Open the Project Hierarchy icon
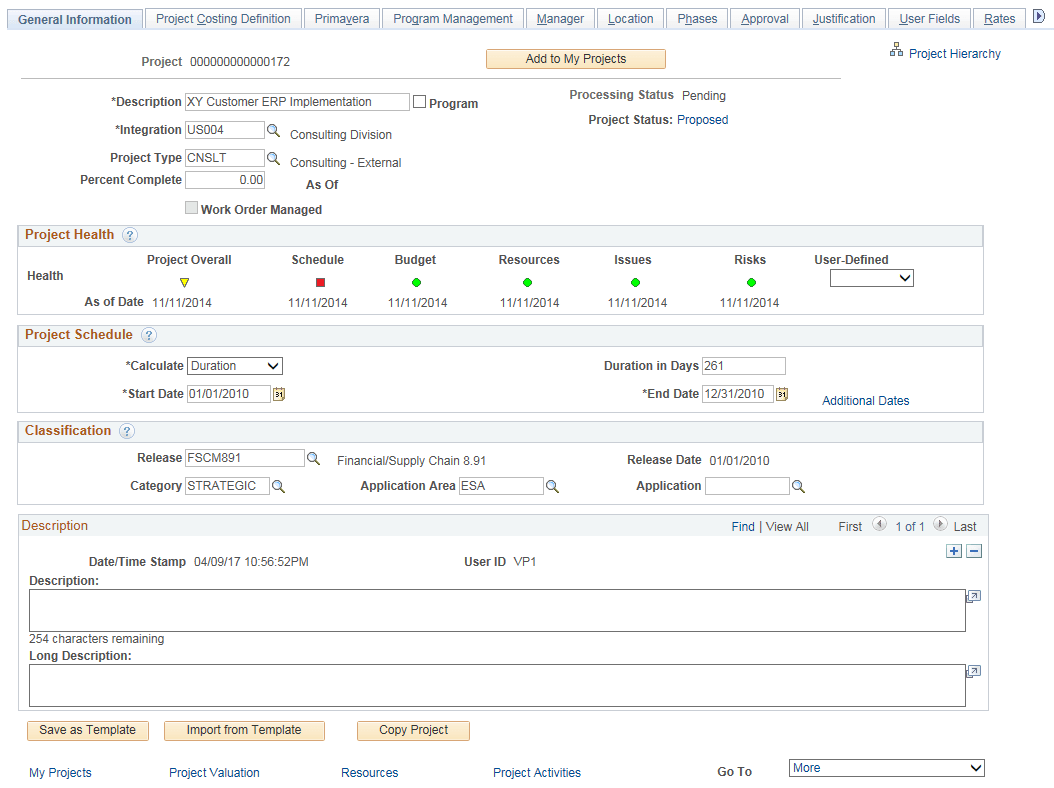Image resolution: width=1054 pixels, height=788 pixels. click(897, 50)
